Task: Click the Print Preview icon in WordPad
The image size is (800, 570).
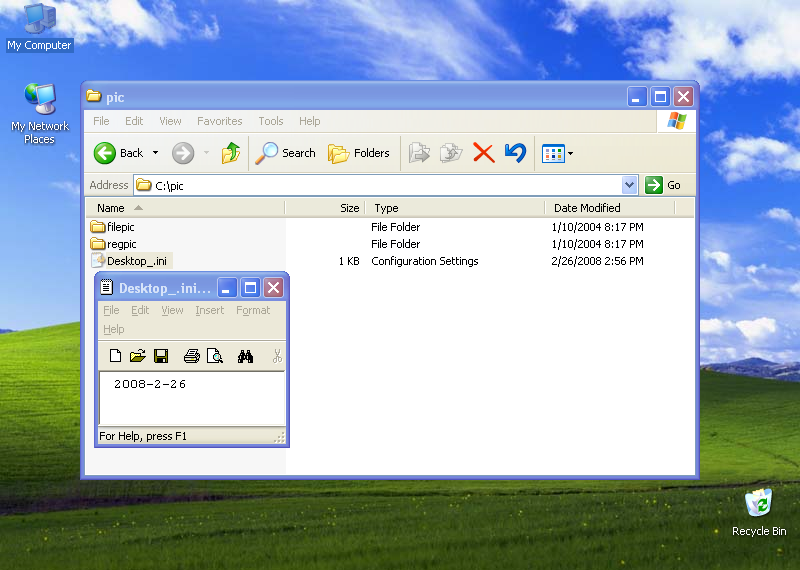Action: 215,356
